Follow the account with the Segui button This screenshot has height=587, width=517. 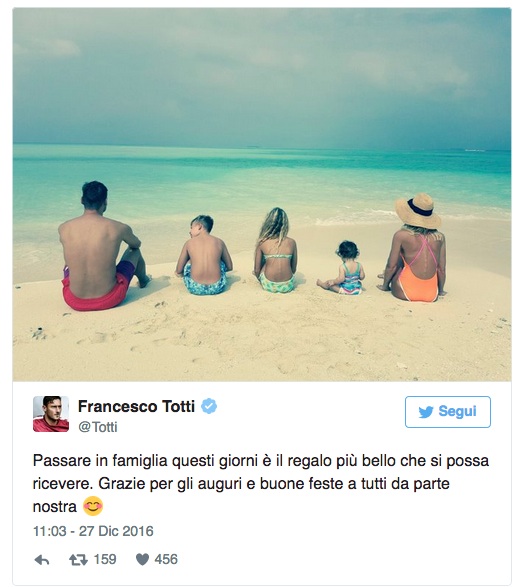[x=448, y=412]
